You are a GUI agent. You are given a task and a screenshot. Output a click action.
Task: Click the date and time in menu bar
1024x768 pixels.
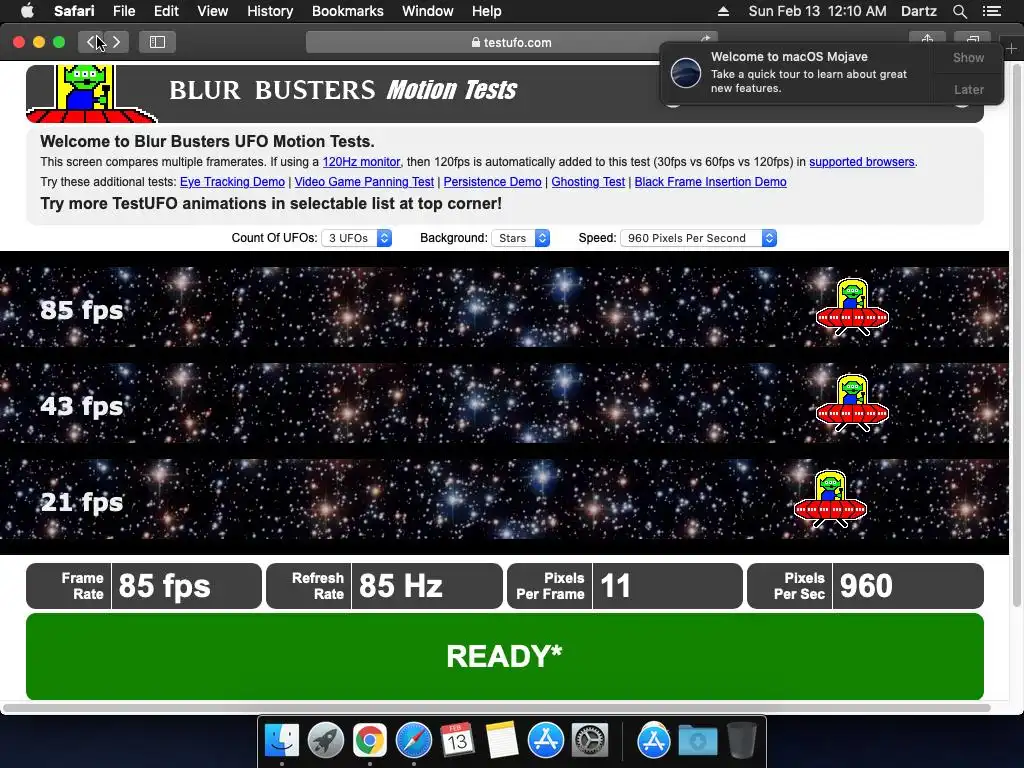(x=817, y=11)
